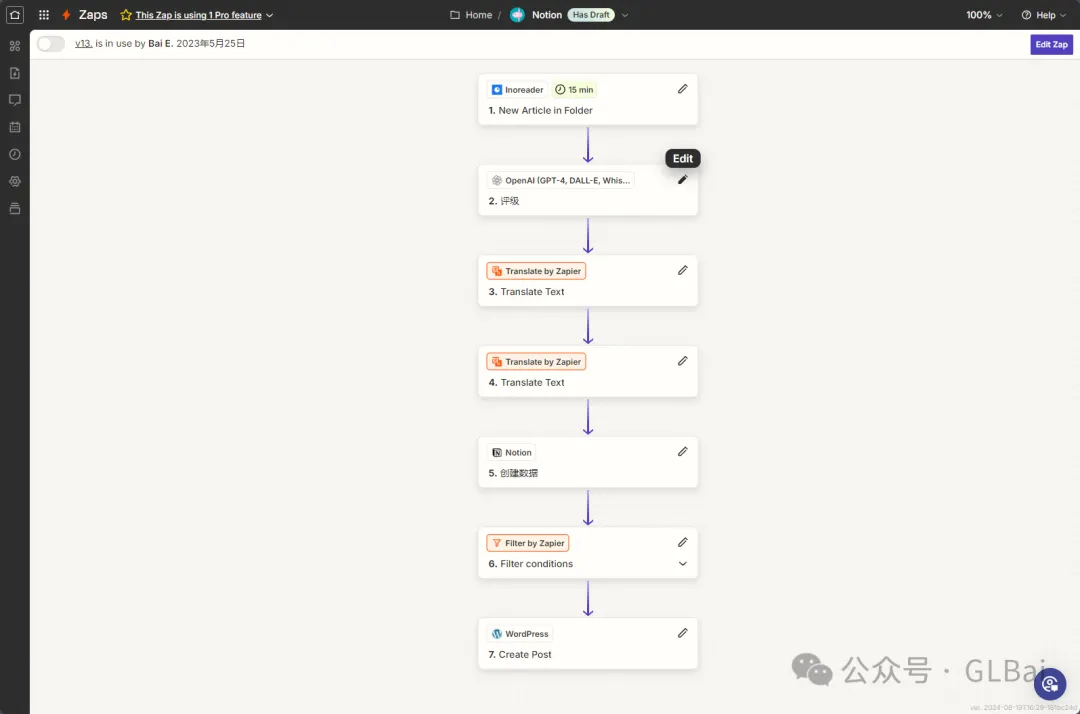Click the Zapier home icon in top-left corner

[x=14, y=14]
